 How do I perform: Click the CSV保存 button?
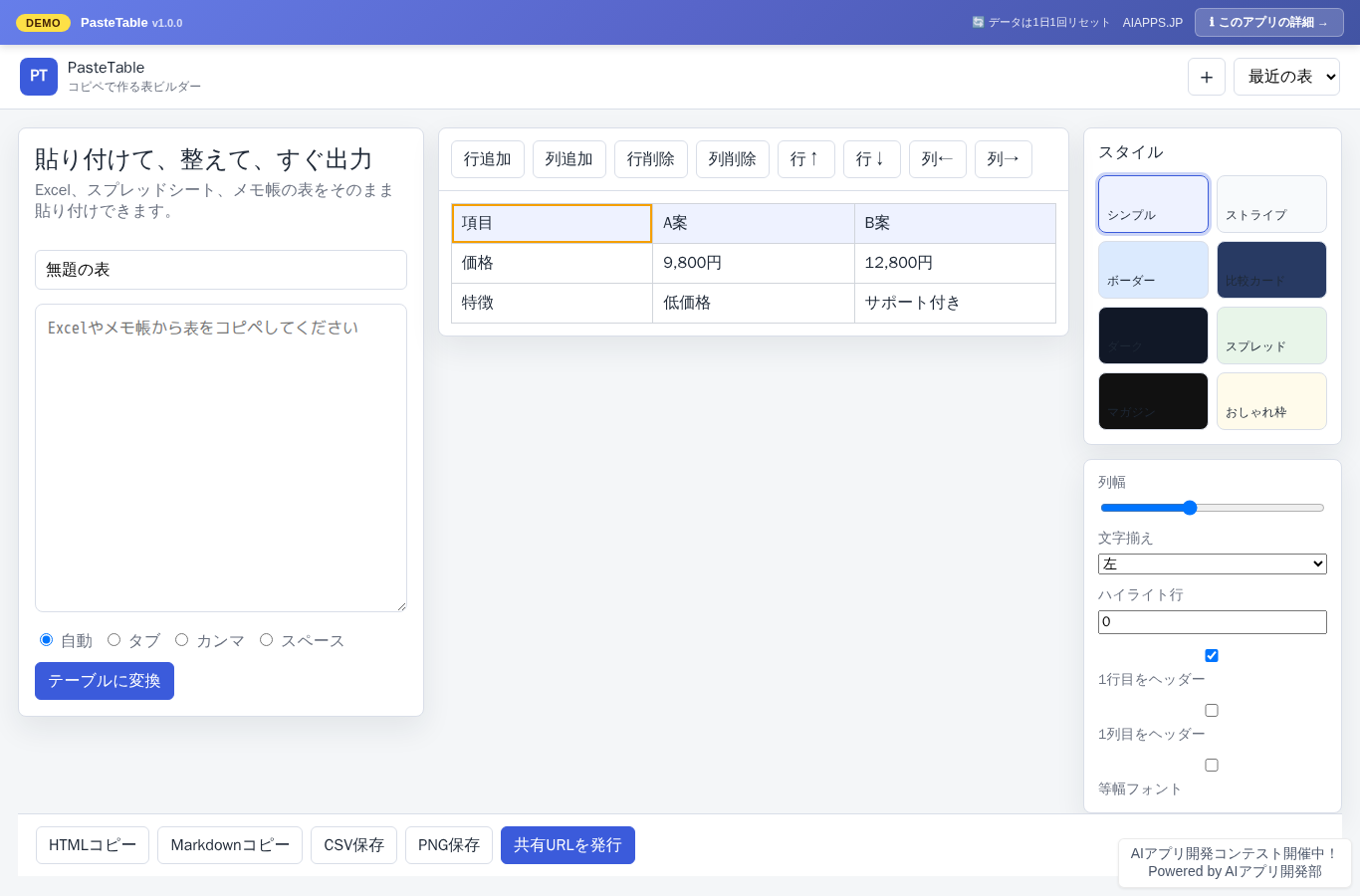(353, 845)
